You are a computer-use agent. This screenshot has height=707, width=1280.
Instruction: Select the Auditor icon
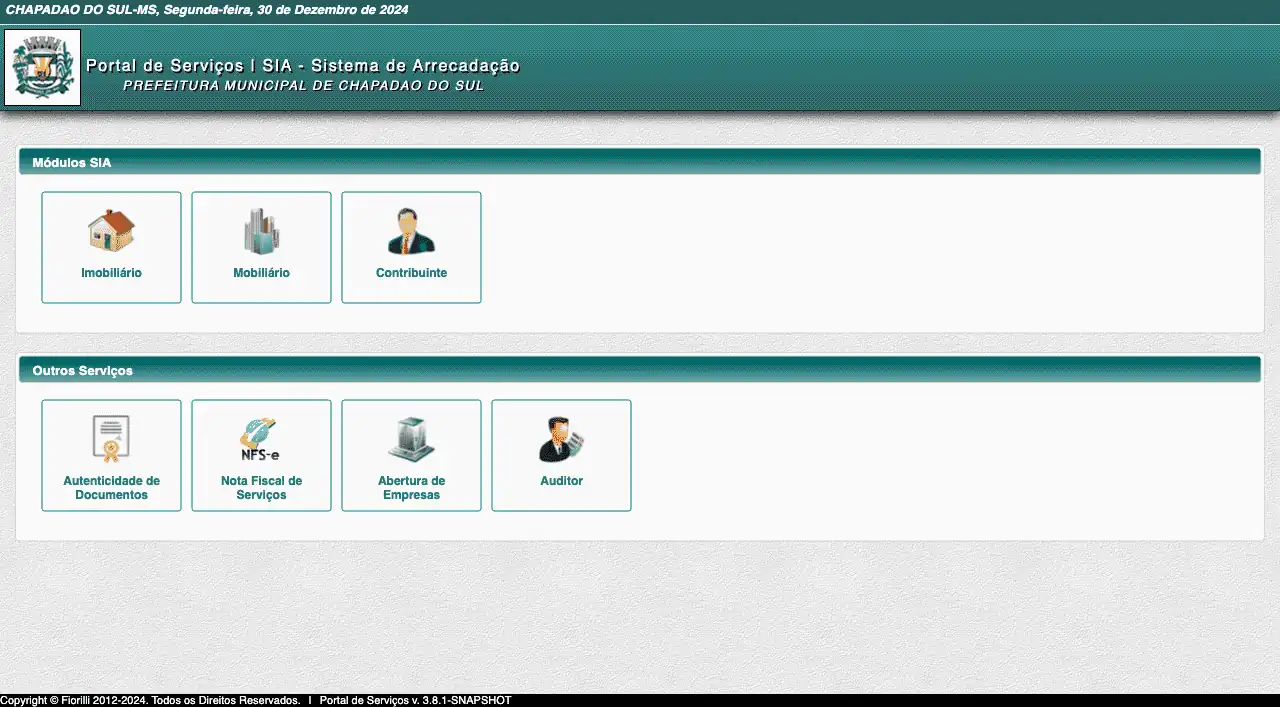(x=561, y=439)
